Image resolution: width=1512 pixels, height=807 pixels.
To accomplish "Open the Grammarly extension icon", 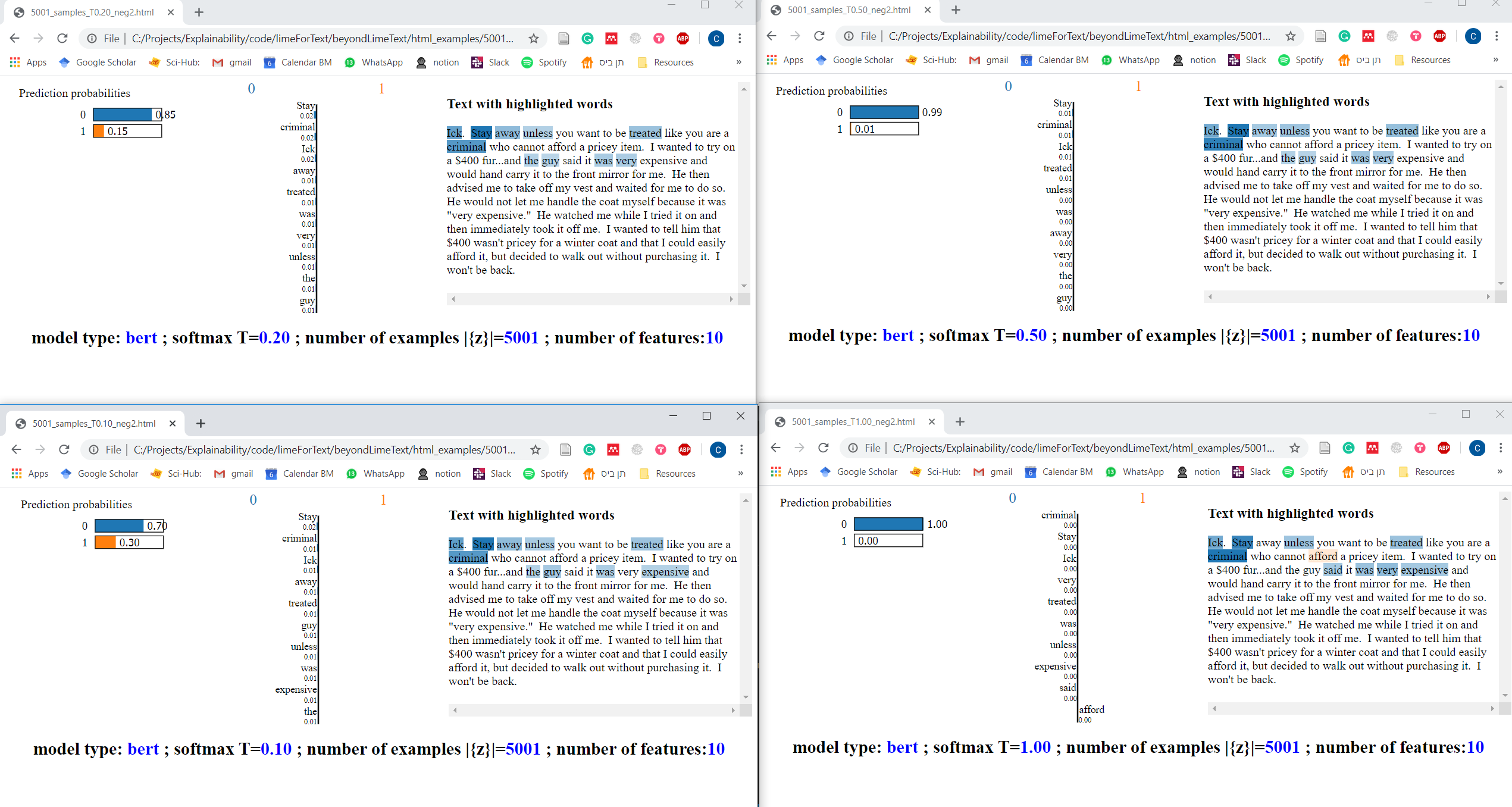I will pos(588,38).
